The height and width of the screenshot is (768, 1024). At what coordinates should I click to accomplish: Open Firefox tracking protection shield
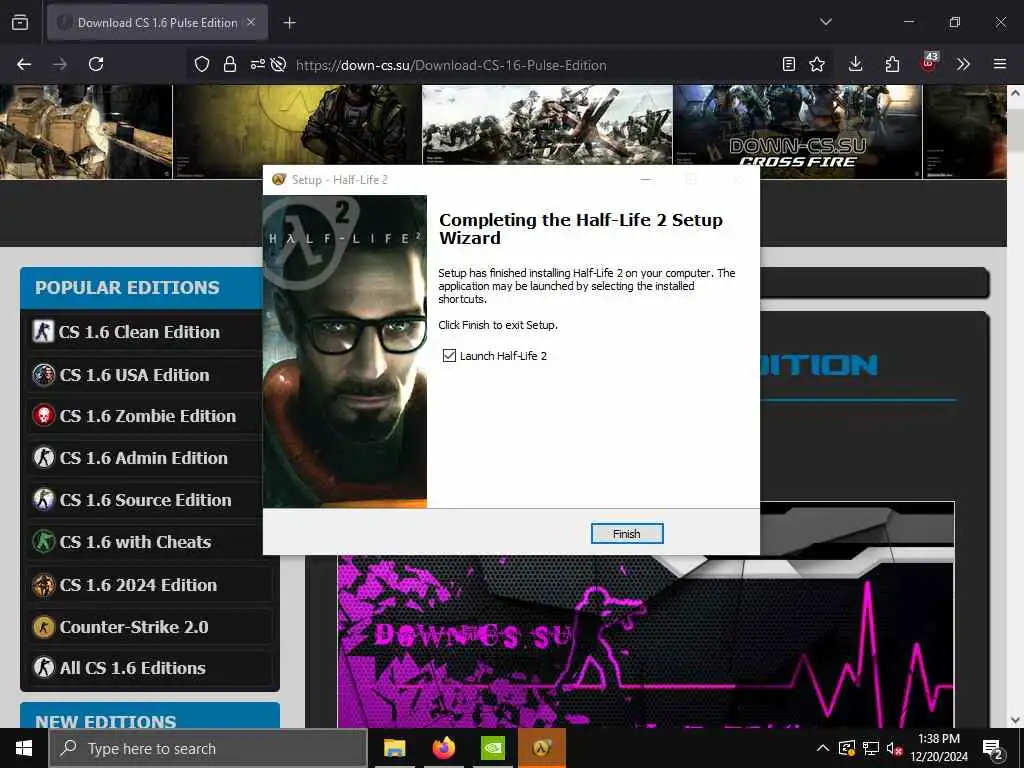[x=202, y=64]
